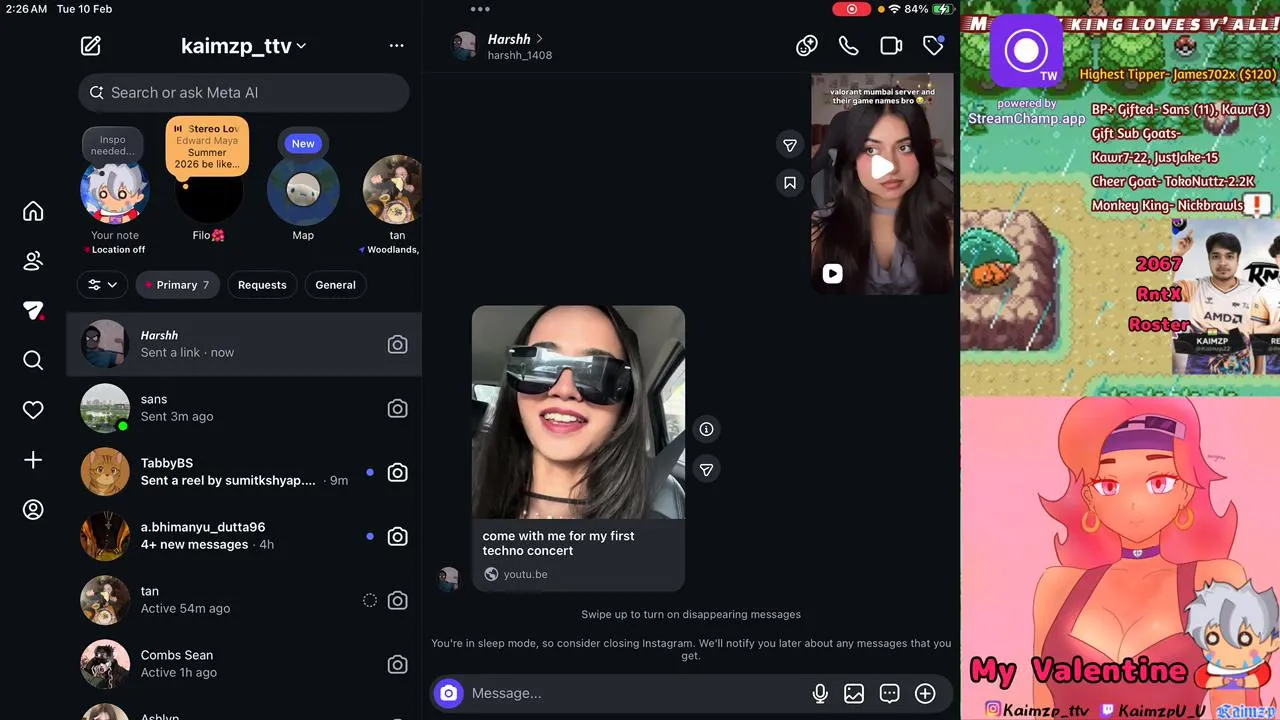Tap camera icon next to TabbyBS chat
This screenshot has height=720, width=1280.
click(397, 472)
